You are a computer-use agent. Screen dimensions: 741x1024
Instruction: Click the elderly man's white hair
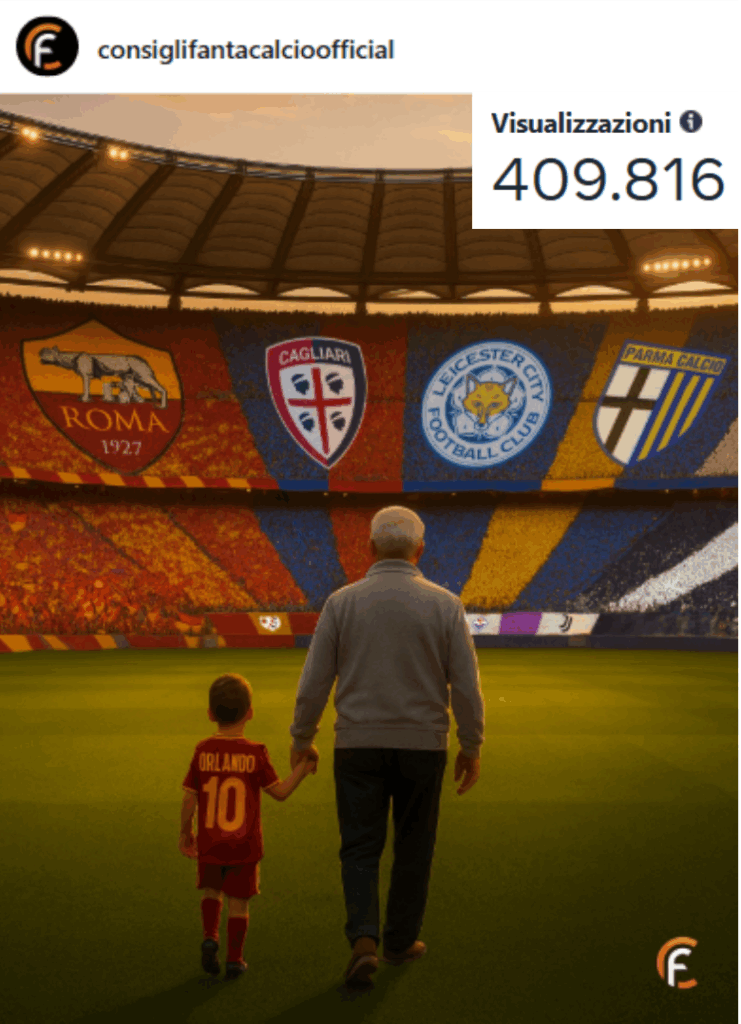tap(397, 528)
